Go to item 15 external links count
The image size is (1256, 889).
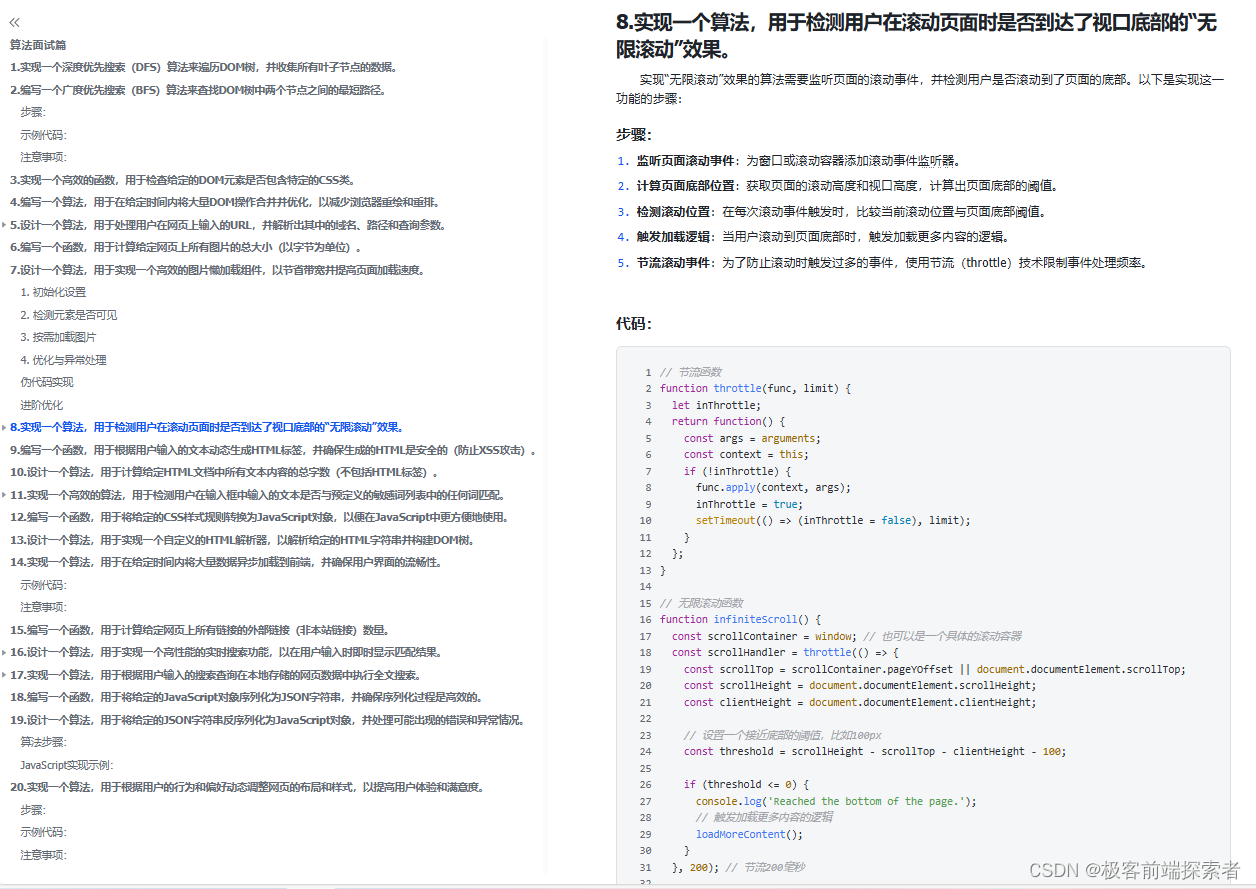(200, 630)
